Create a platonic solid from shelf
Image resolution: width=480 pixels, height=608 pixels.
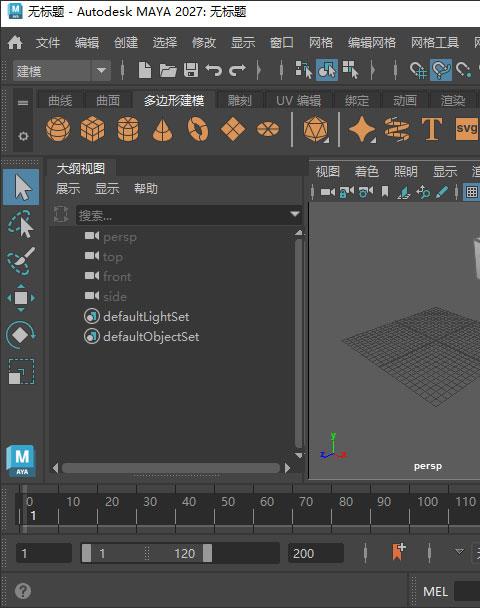pyautogui.click(x=316, y=129)
